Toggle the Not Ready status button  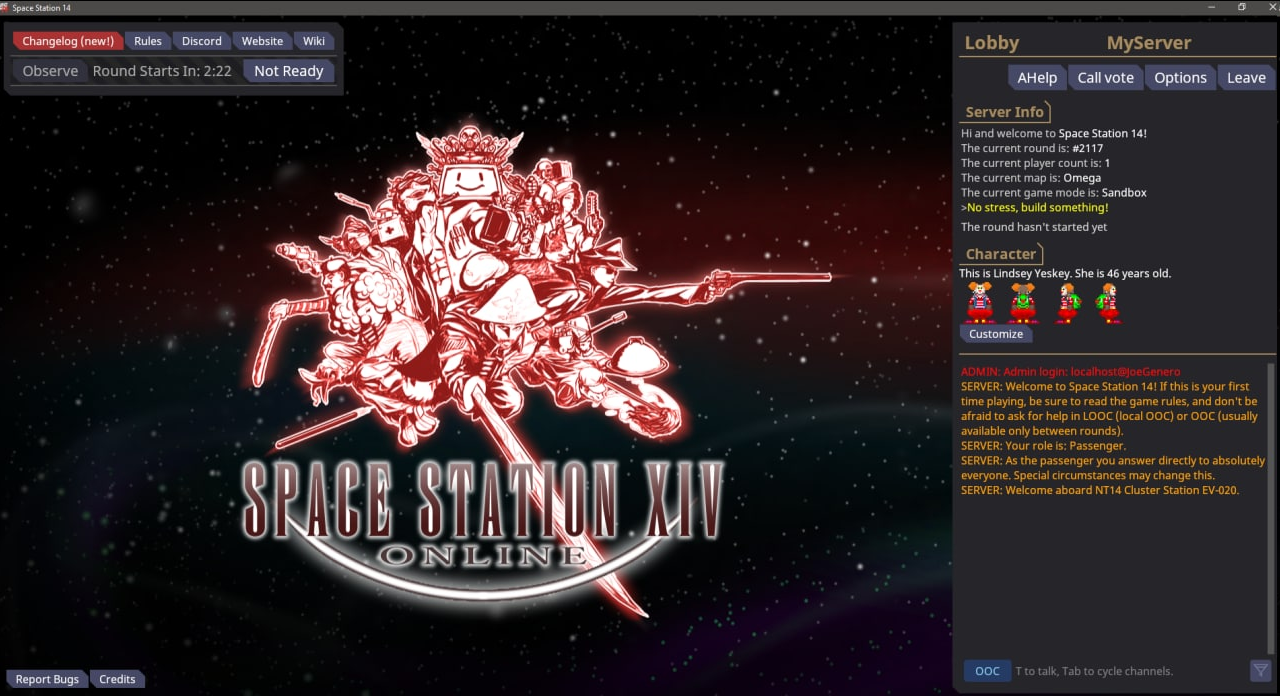[288, 71]
